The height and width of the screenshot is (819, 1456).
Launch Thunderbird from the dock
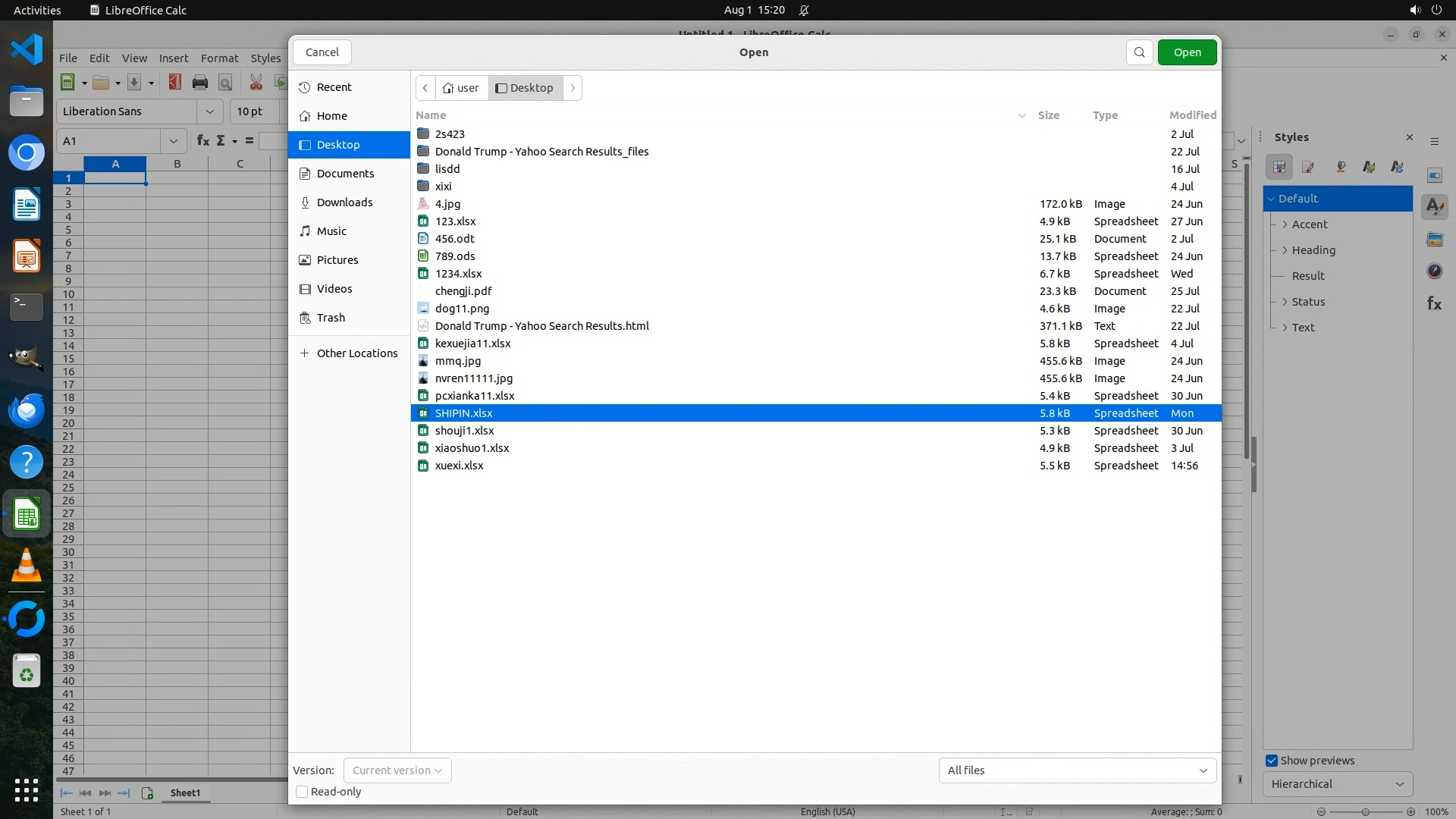tap(27, 410)
